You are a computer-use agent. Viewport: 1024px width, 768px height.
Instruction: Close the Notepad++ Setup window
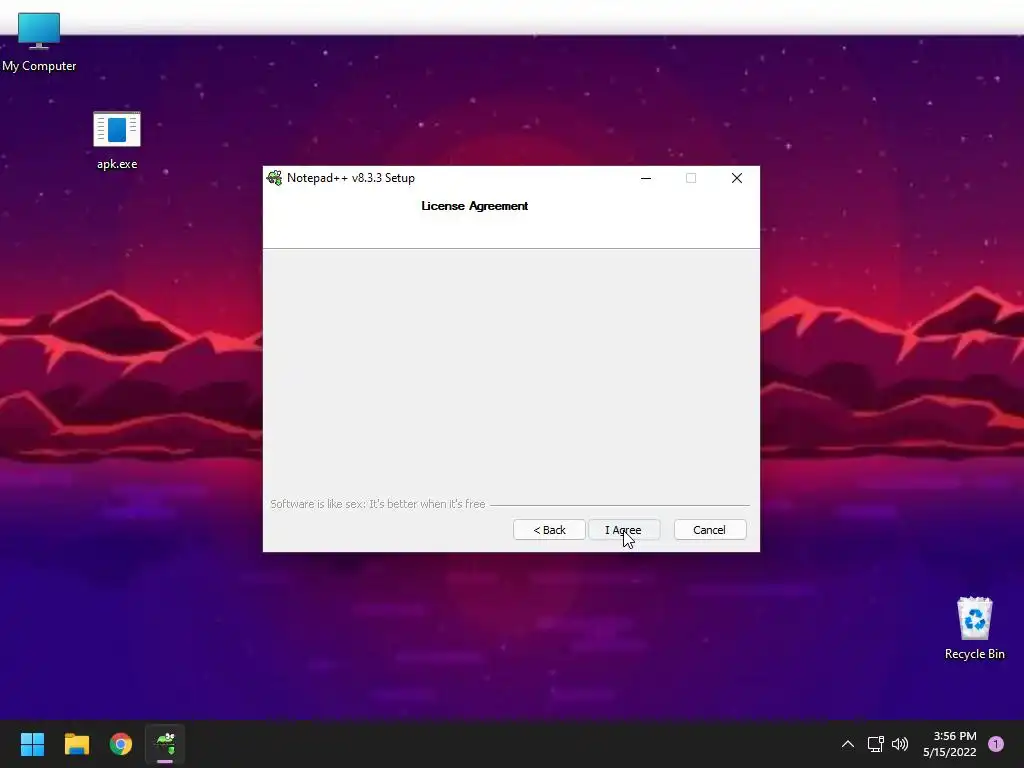[x=737, y=178]
